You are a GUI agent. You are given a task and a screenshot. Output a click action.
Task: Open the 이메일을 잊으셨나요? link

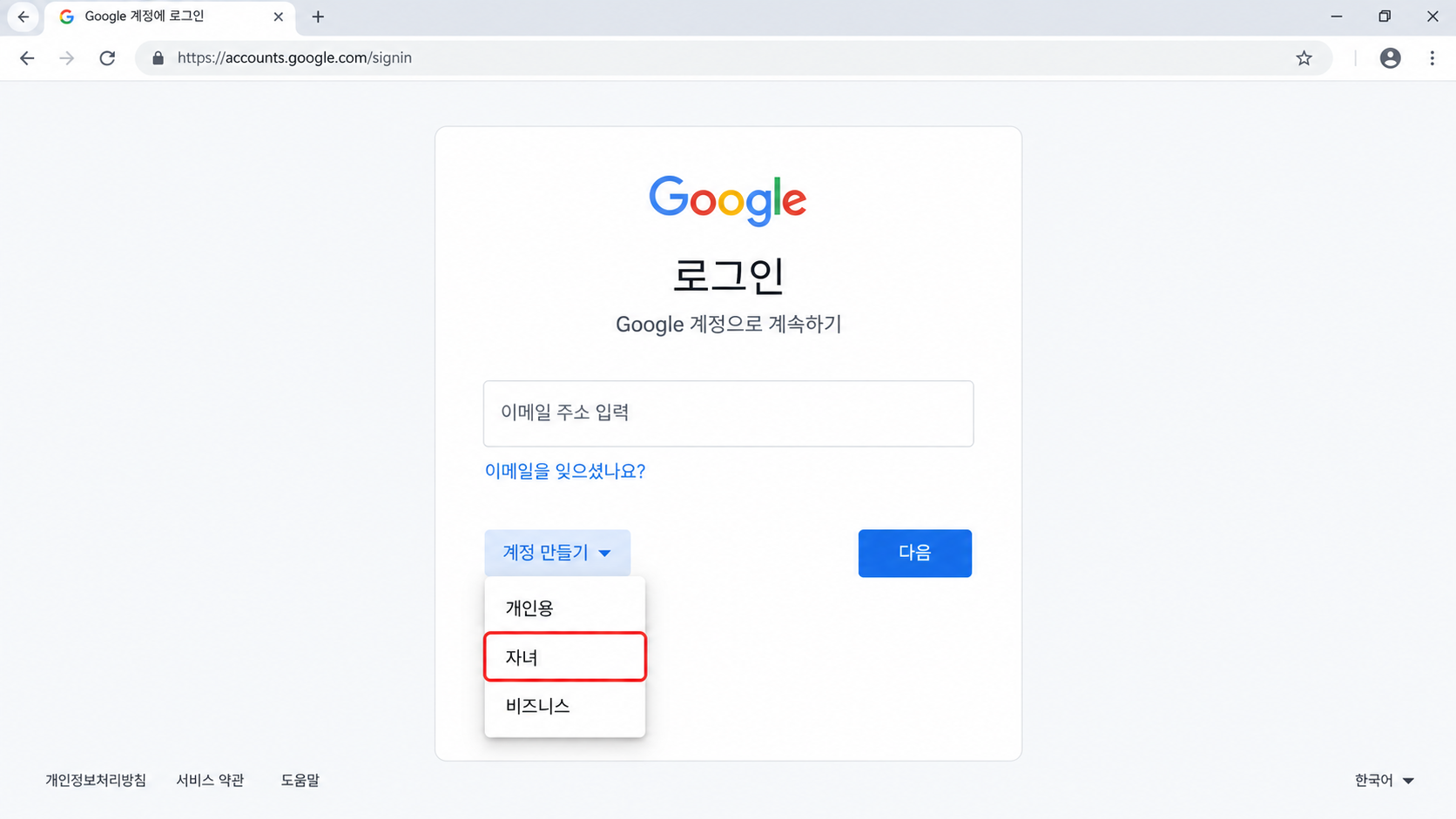565,471
